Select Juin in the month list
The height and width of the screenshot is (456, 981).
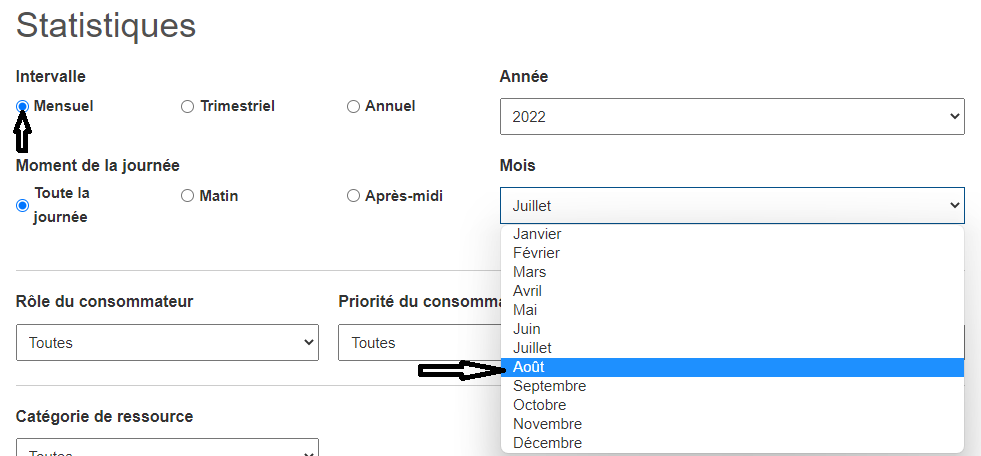point(732,329)
